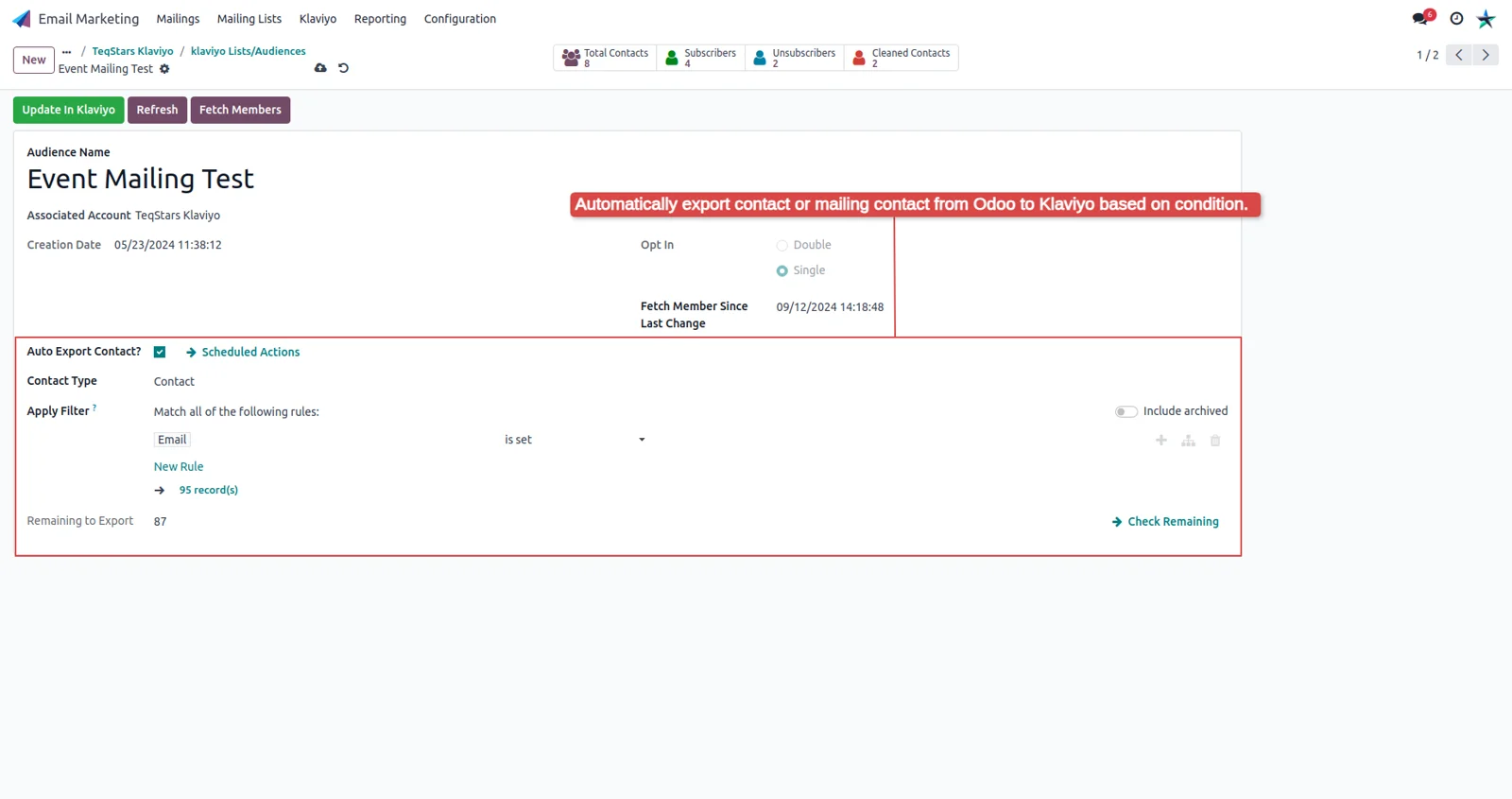This screenshot has height=799, width=1512.
Task: Click the Fetch Member Since date field
Action: click(831, 307)
